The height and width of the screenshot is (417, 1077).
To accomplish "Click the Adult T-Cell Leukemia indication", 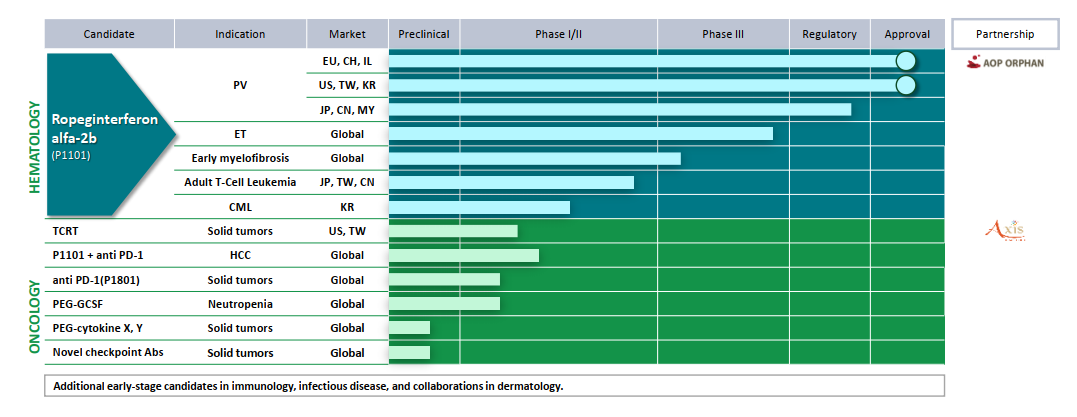I will coord(240,182).
